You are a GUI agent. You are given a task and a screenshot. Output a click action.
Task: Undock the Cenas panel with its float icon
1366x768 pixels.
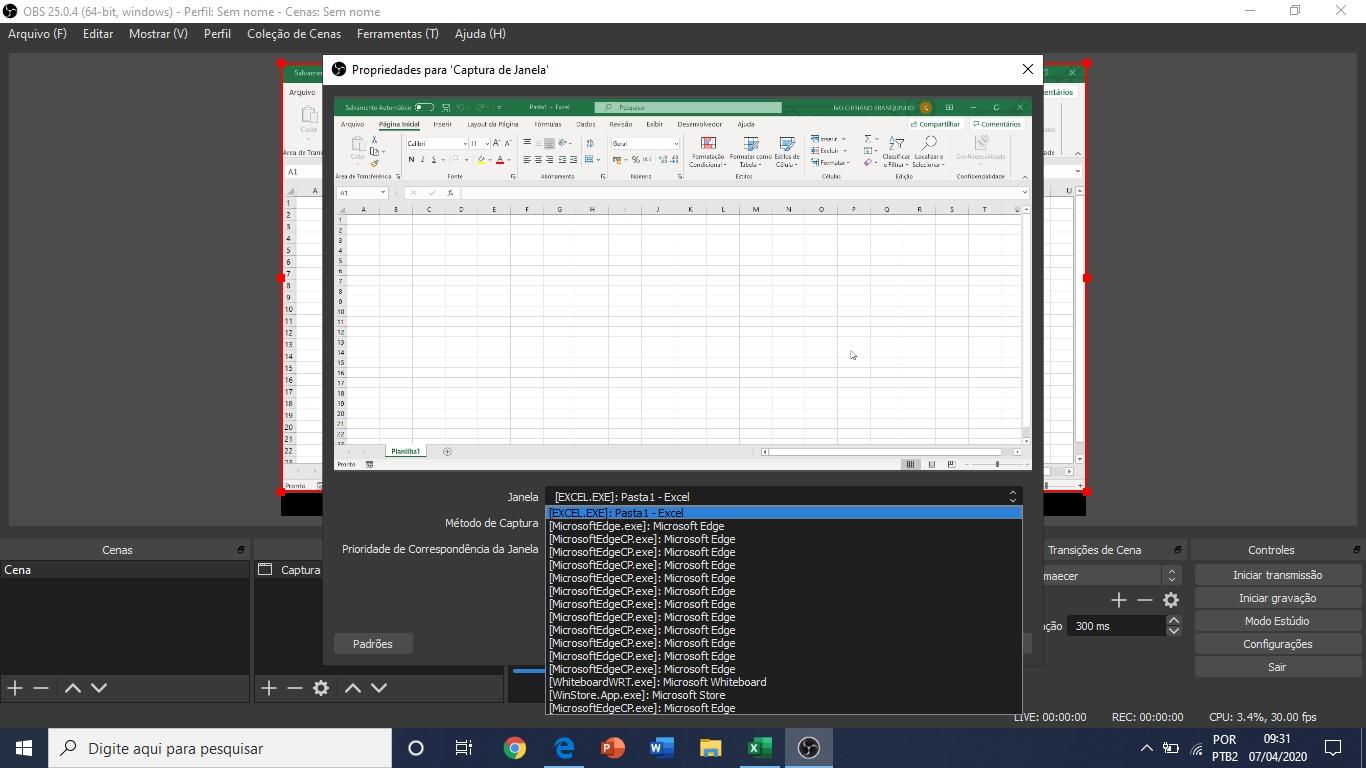point(240,550)
